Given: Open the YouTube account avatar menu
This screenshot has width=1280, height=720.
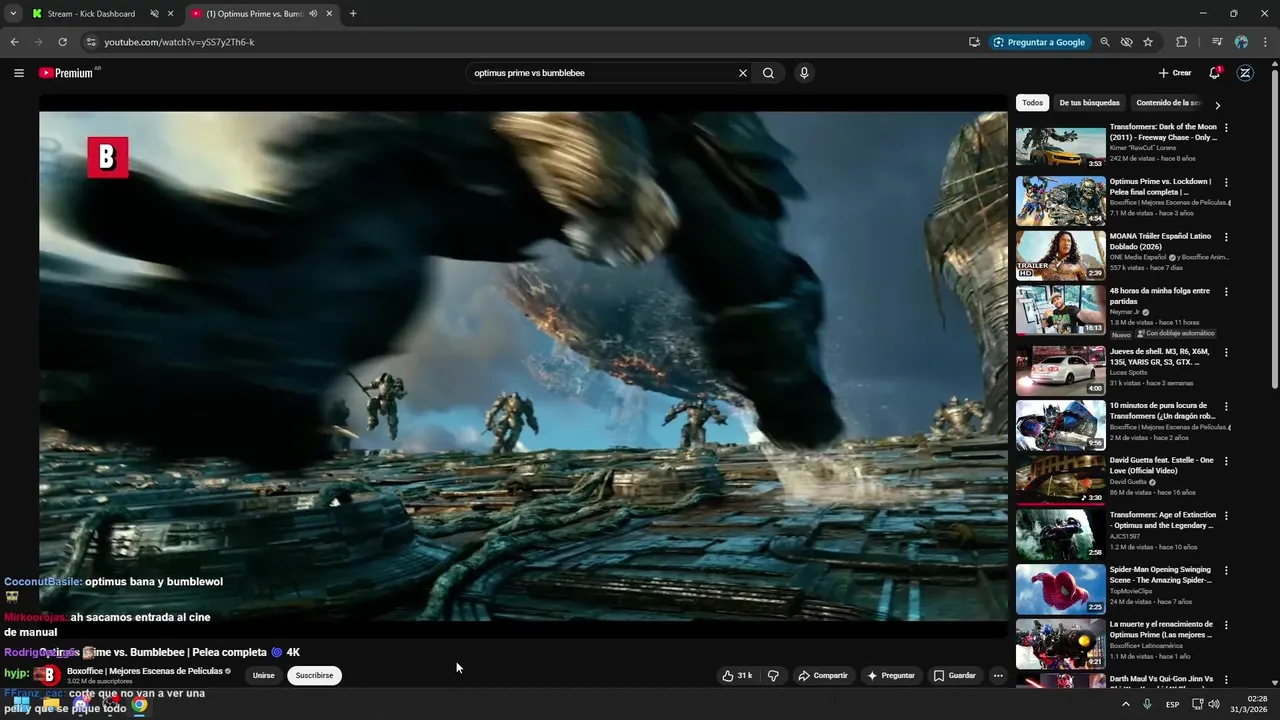Looking at the screenshot, I should click(1245, 73).
